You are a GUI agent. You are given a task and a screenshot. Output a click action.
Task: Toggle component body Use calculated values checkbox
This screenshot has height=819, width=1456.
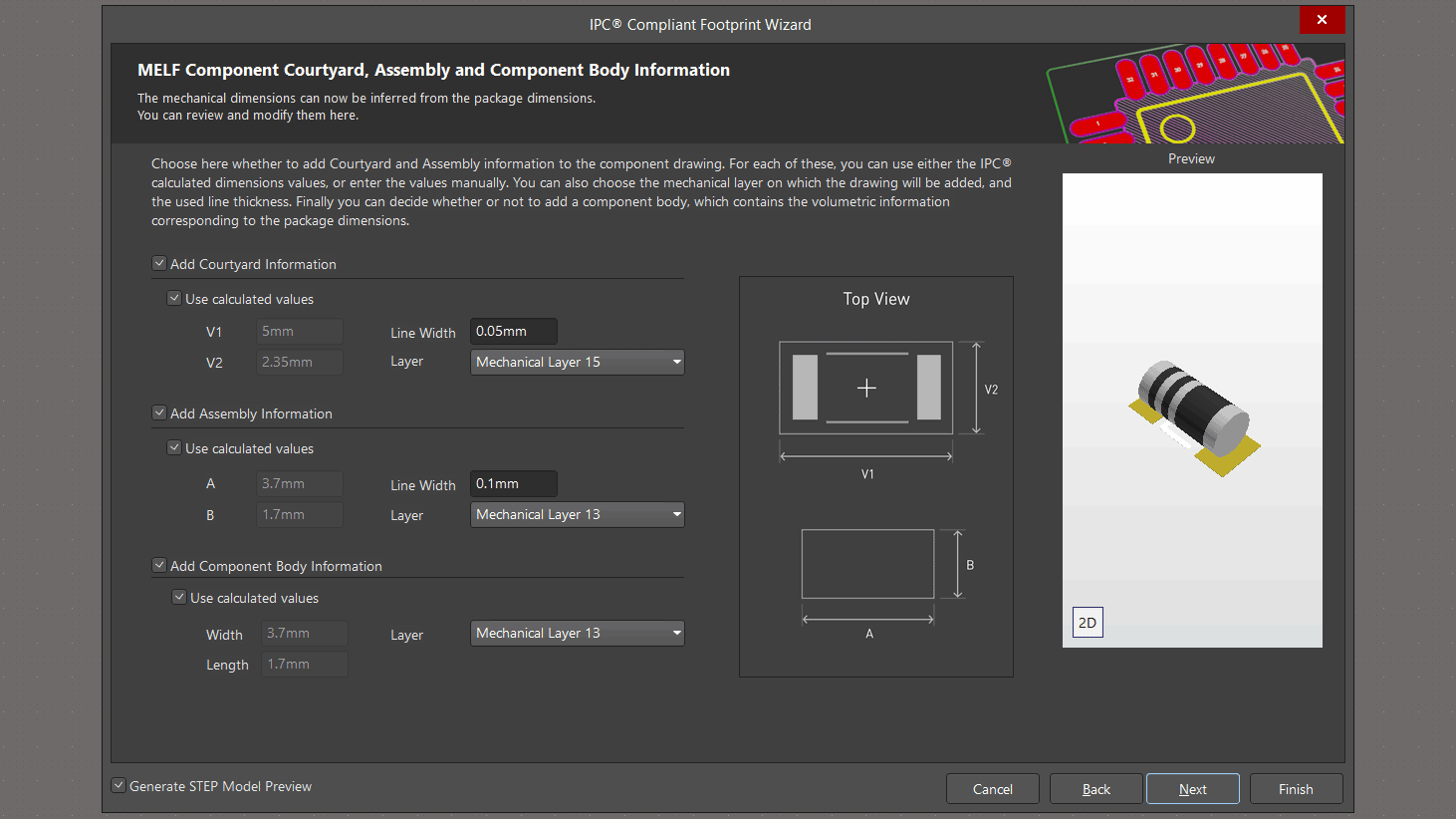click(x=179, y=598)
